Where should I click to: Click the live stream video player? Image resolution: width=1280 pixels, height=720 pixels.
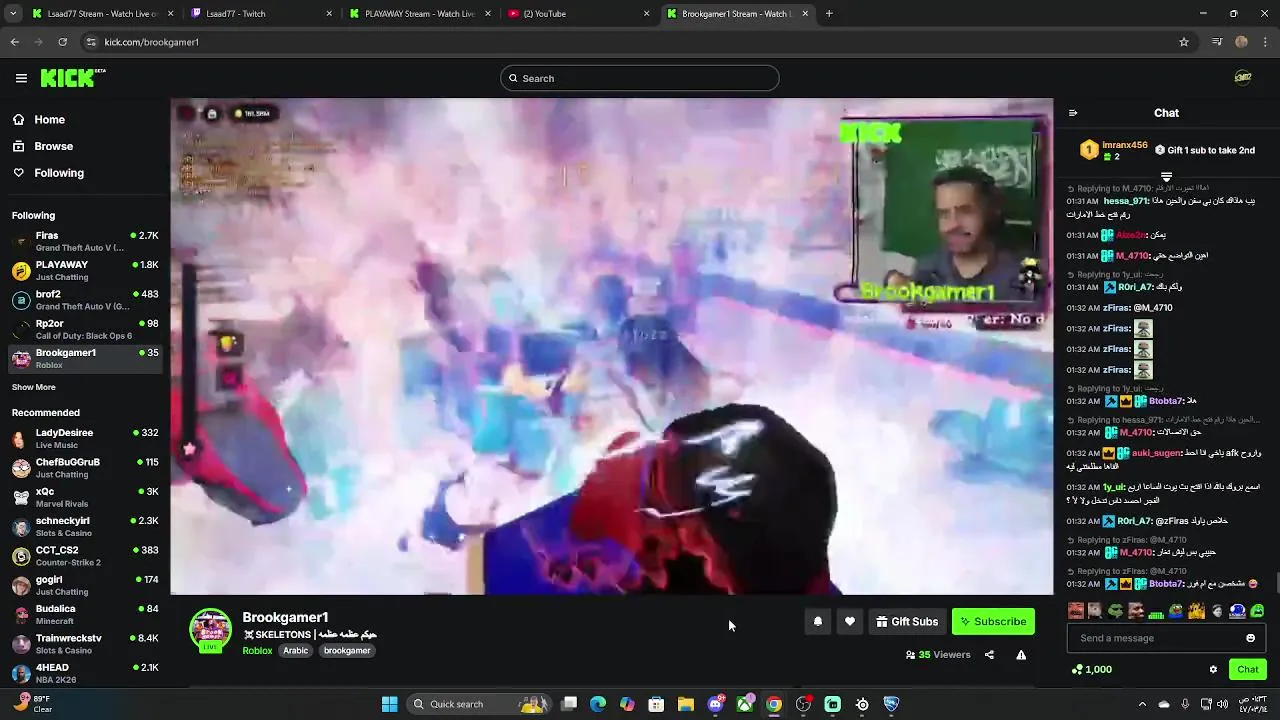click(611, 346)
